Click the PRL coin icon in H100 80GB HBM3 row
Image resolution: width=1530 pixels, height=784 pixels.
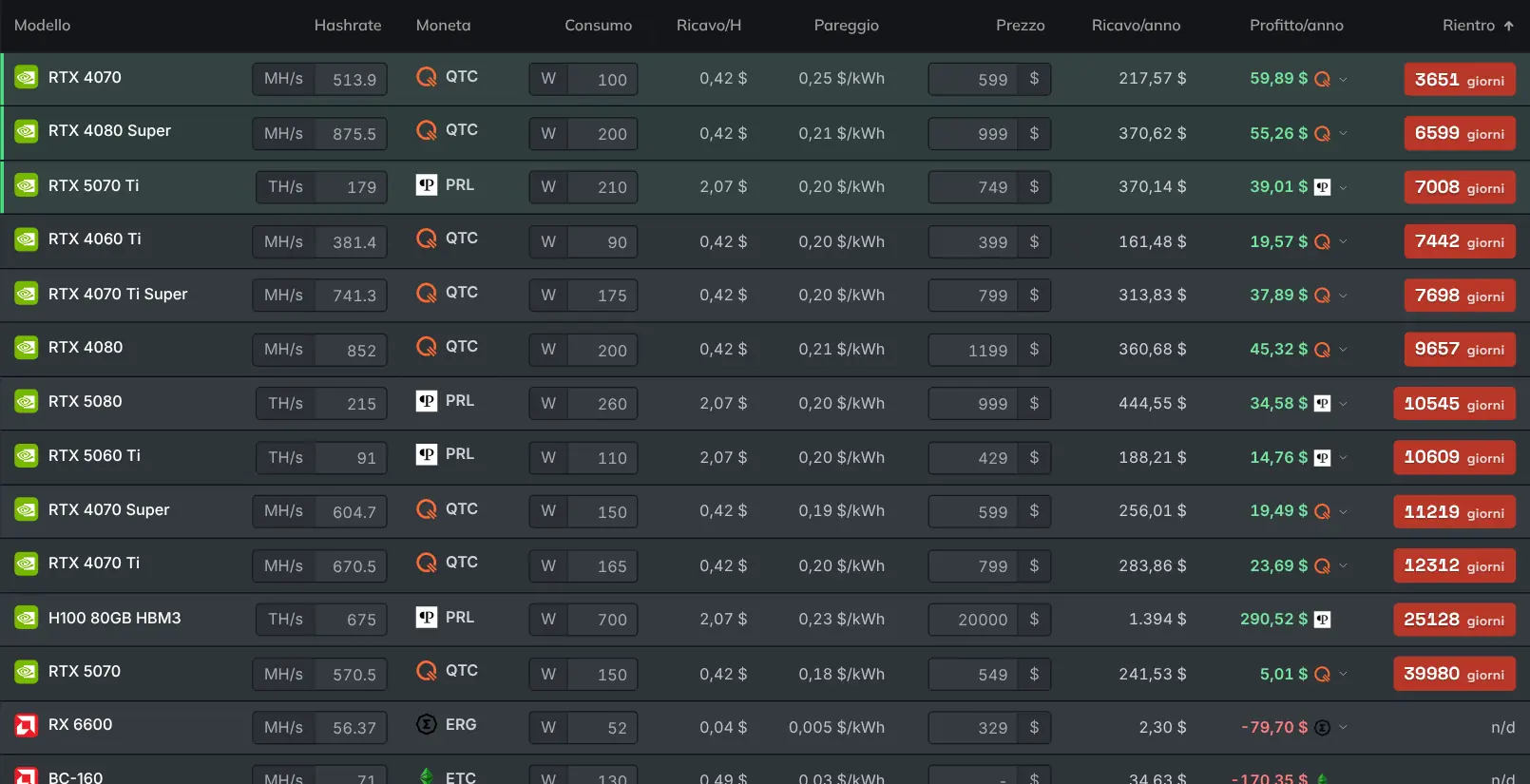427,618
